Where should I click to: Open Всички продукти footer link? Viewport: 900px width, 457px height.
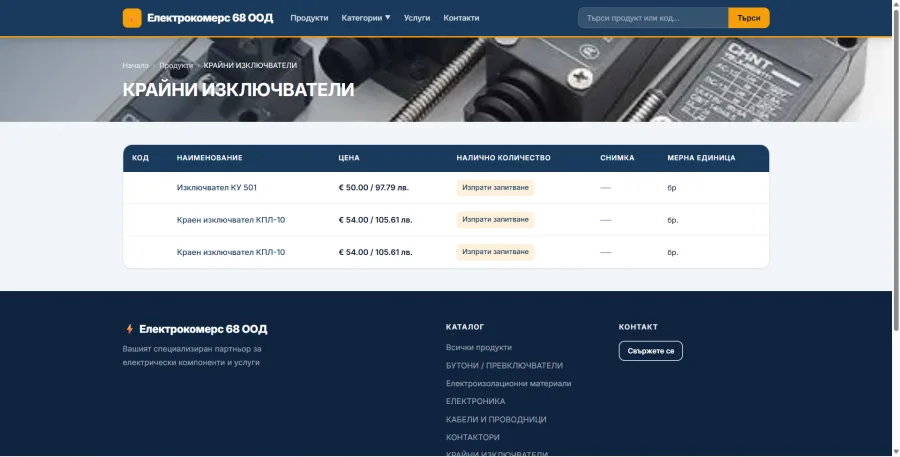tap(479, 347)
